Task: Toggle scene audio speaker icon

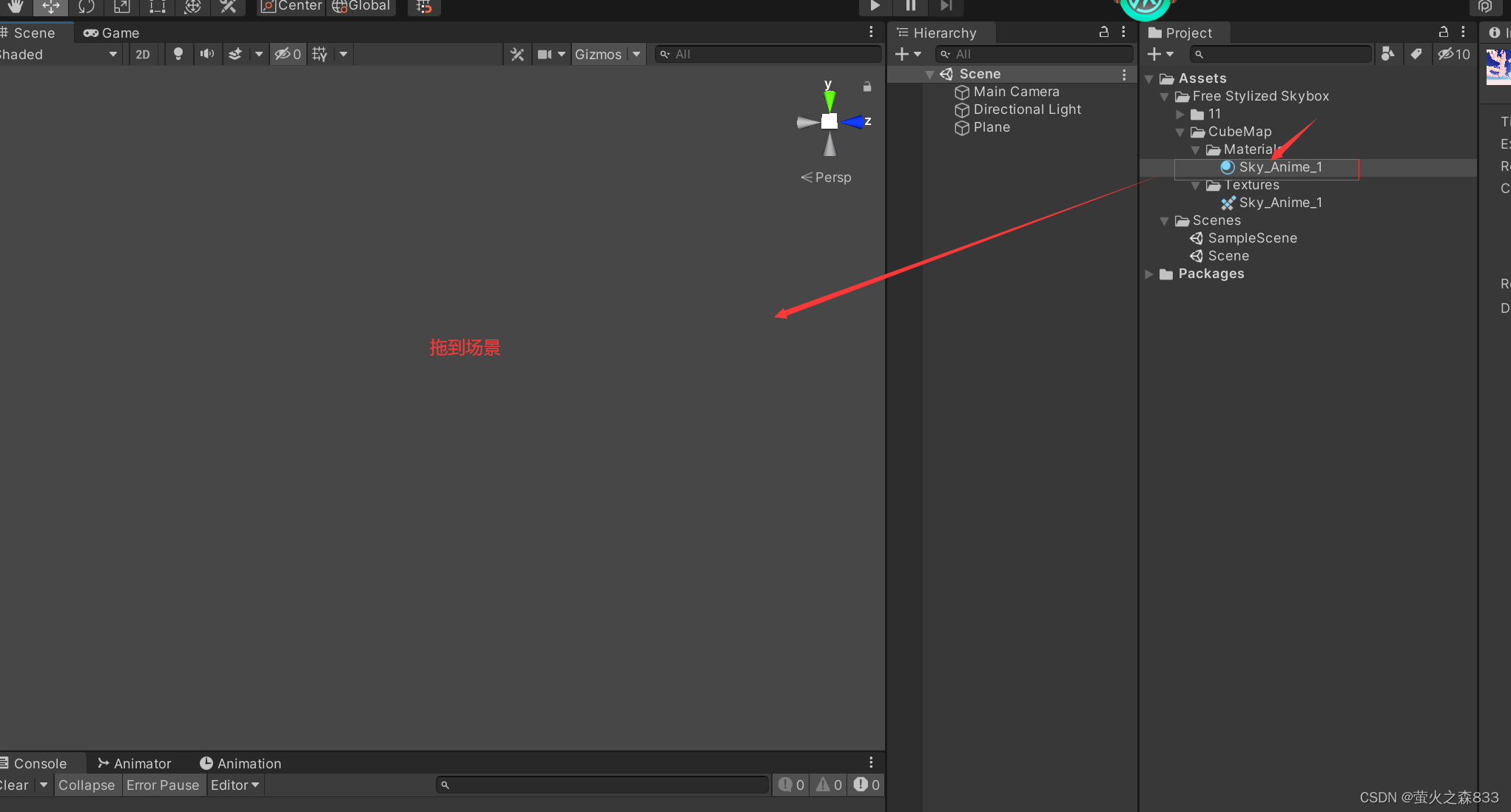Action: coord(207,54)
